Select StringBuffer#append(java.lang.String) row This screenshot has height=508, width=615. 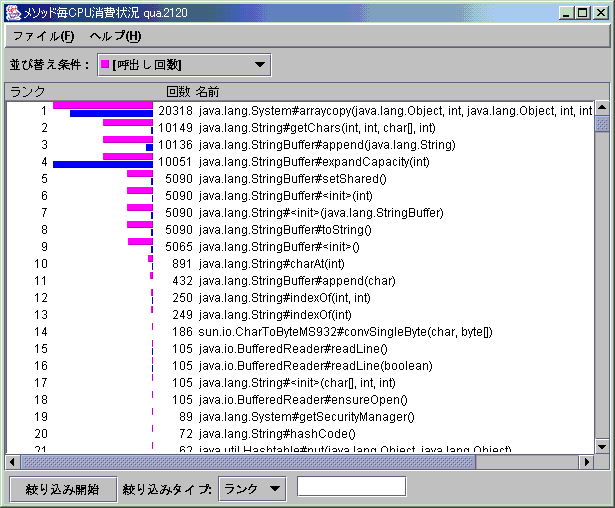click(x=300, y=145)
